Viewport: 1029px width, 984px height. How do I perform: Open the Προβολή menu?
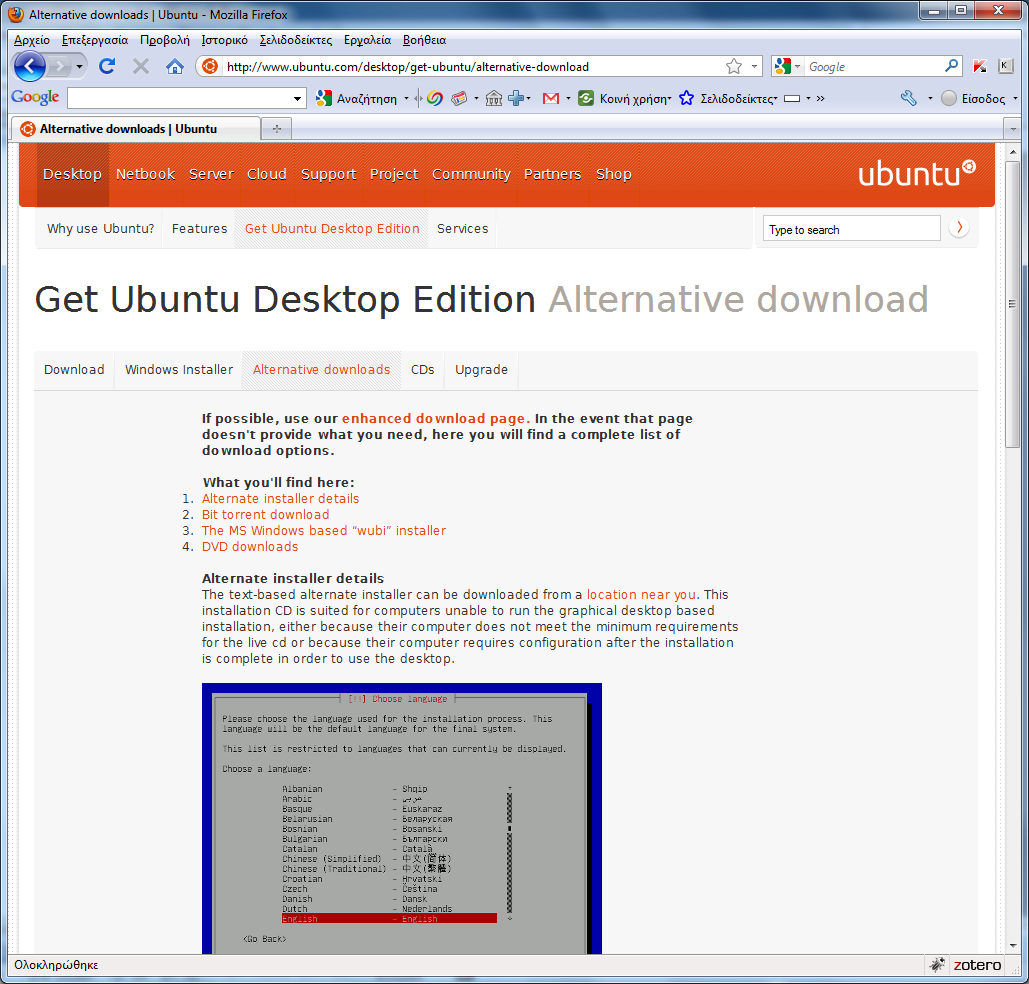point(165,40)
